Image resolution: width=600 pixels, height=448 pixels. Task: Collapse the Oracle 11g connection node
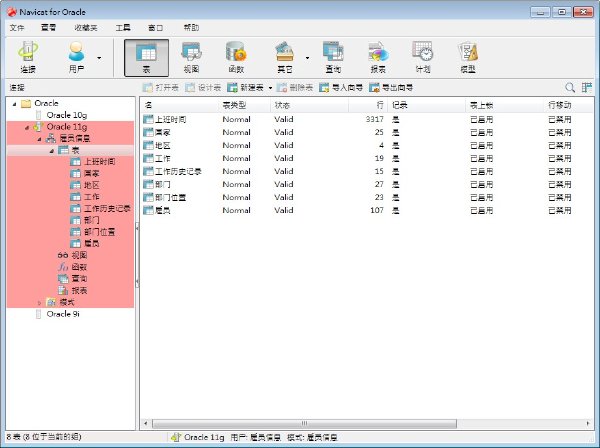tap(27, 127)
